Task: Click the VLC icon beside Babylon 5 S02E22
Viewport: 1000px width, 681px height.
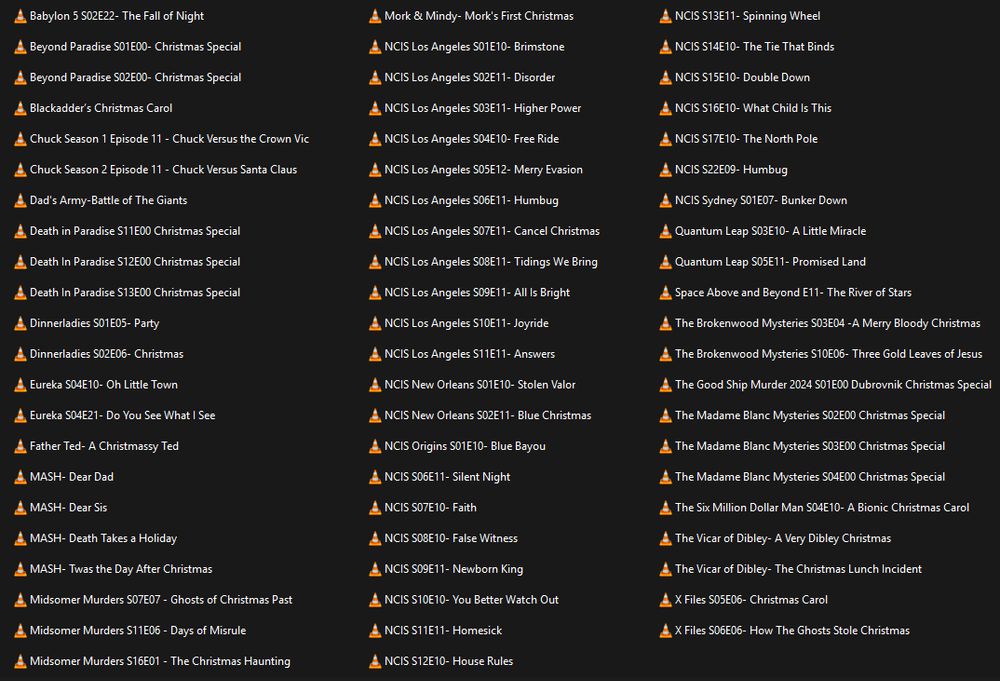Action: pyautogui.click(x=20, y=16)
